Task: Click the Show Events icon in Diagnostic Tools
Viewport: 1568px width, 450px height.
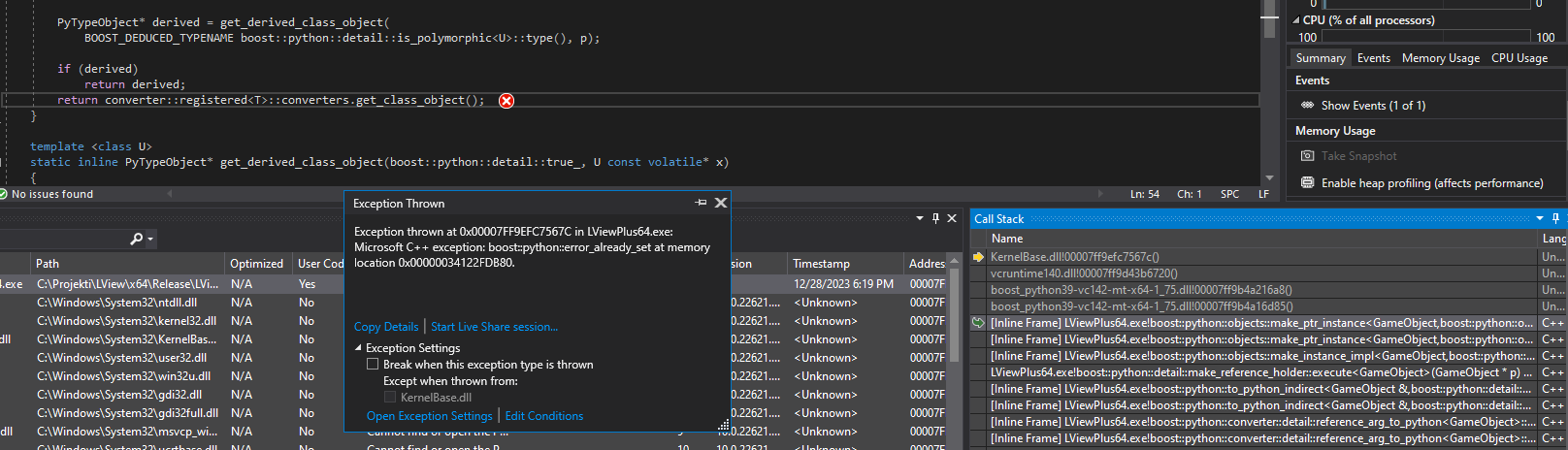Action: coord(1307,105)
